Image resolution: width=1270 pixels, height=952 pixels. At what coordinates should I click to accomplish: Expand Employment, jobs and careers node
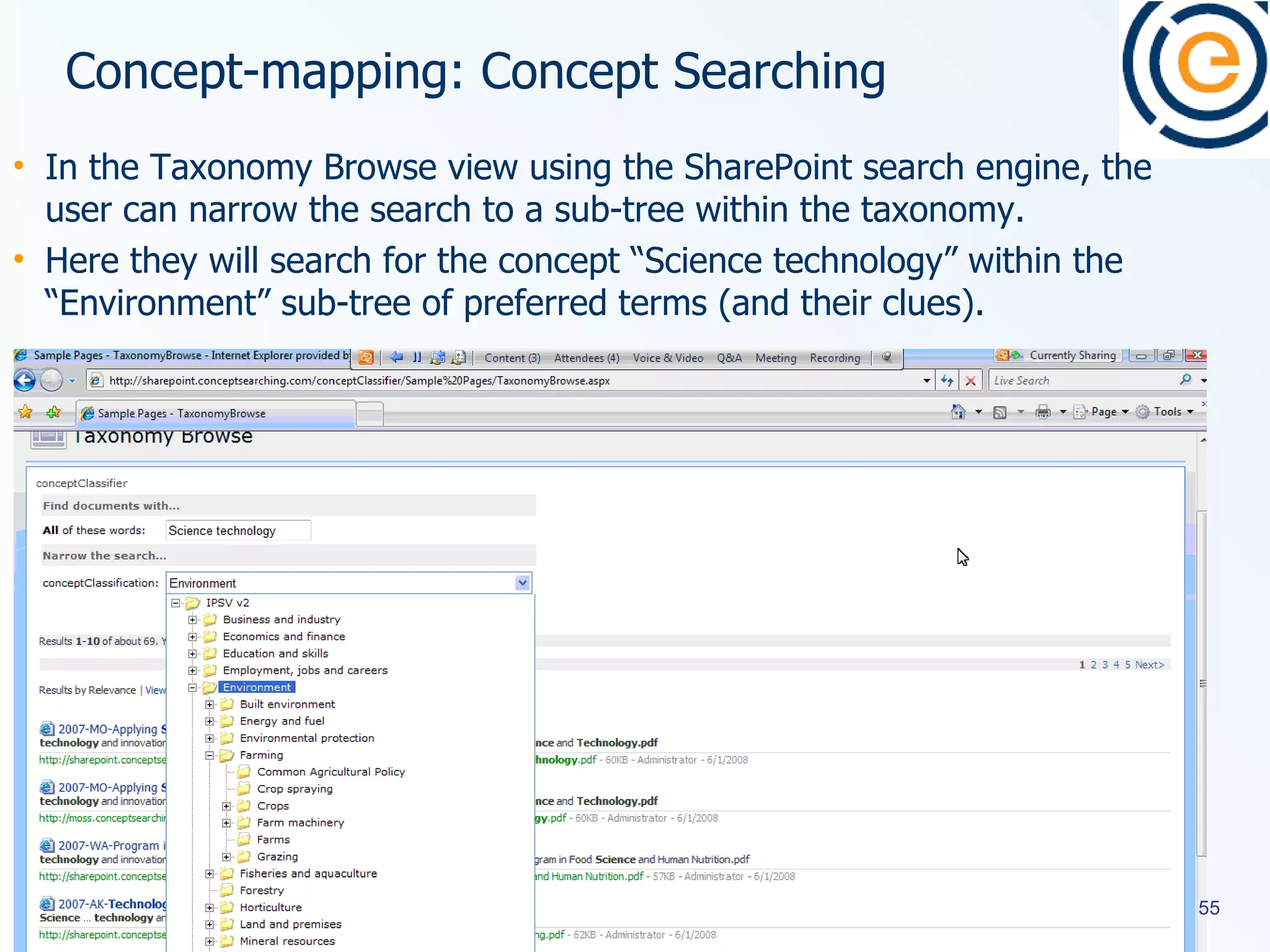[193, 670]
